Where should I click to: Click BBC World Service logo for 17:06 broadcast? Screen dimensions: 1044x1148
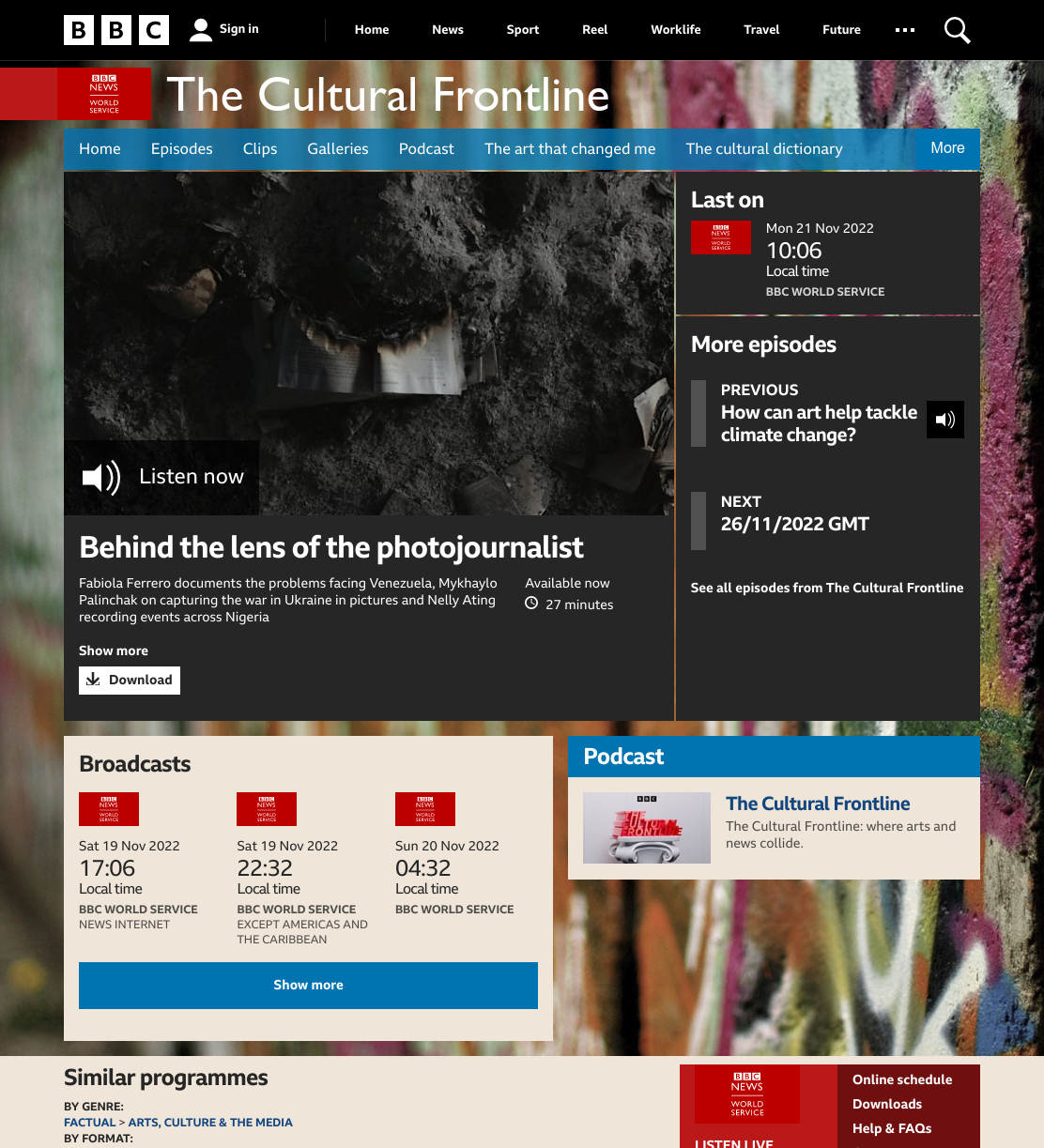(x=109, y=809)
